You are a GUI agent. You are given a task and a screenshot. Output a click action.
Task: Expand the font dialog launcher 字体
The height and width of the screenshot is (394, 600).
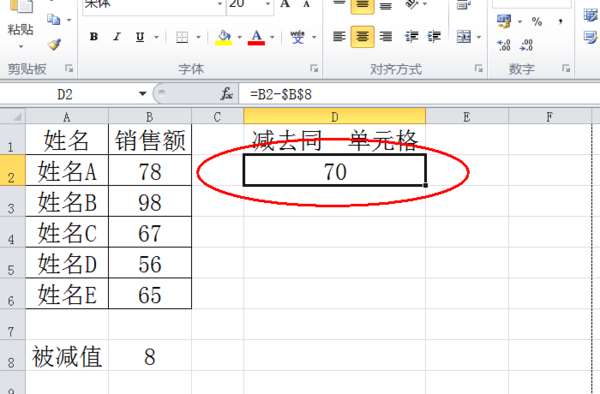pos(314,68)
